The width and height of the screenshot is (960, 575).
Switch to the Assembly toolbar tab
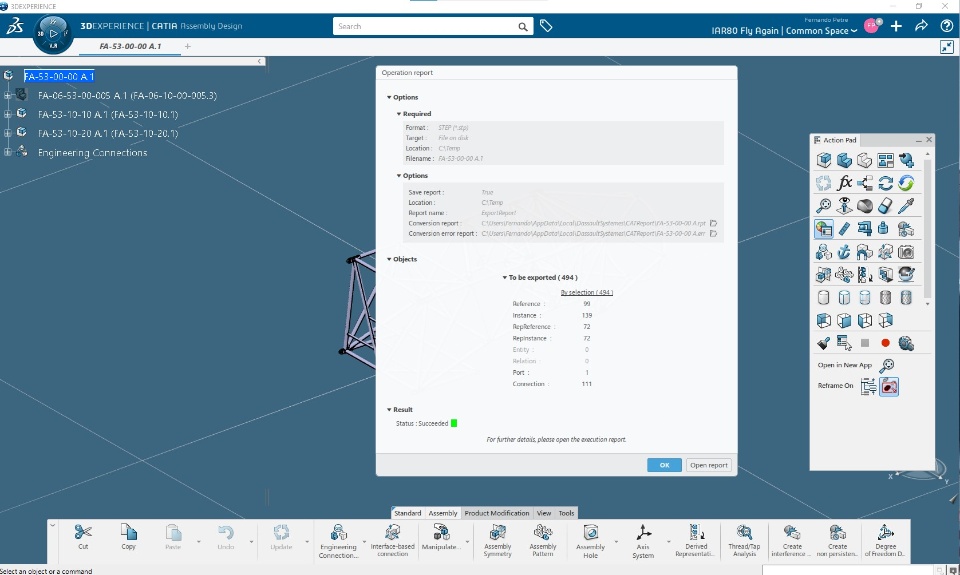tap(443, 513)
